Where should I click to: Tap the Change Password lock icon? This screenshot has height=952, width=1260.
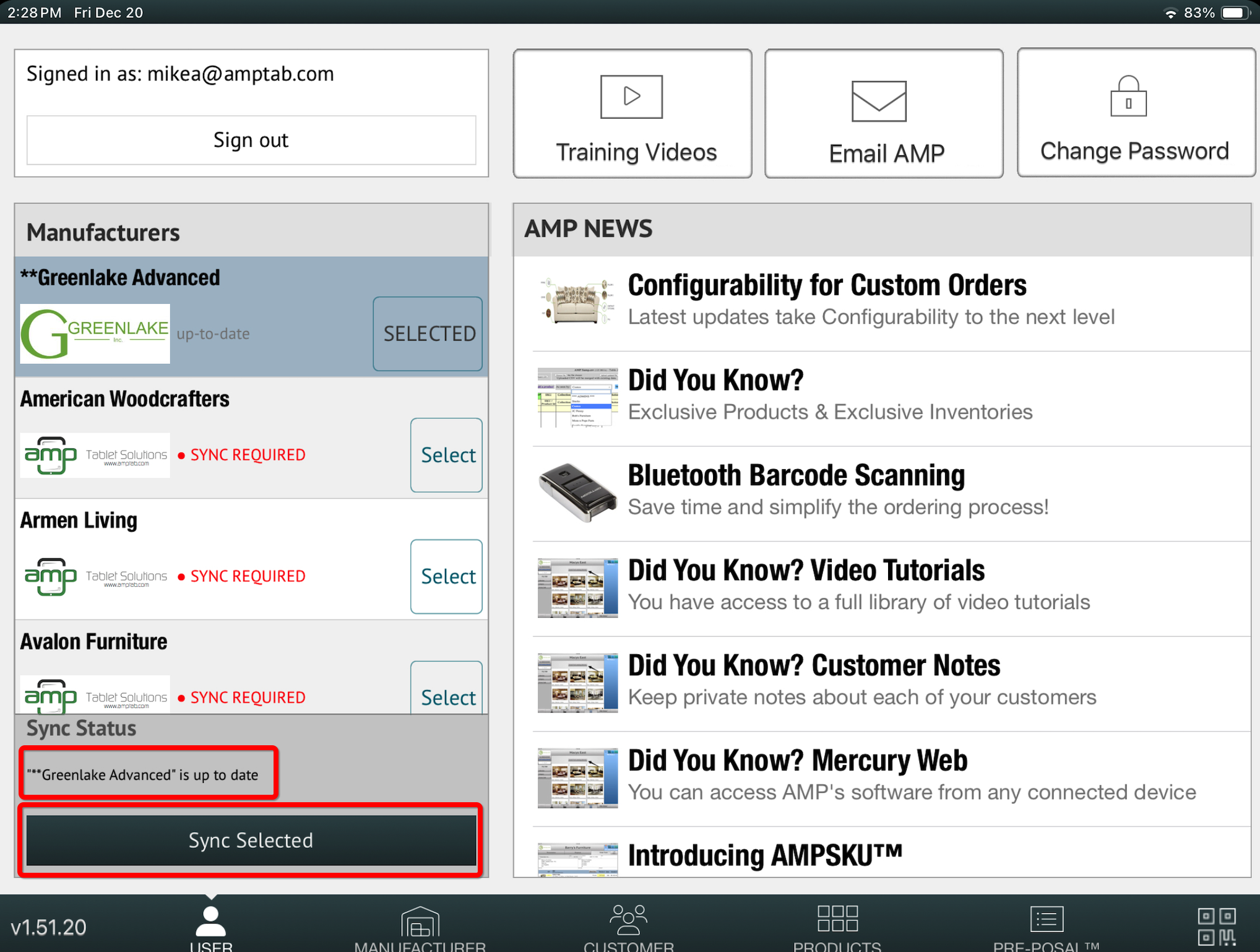click(1128, 97)
